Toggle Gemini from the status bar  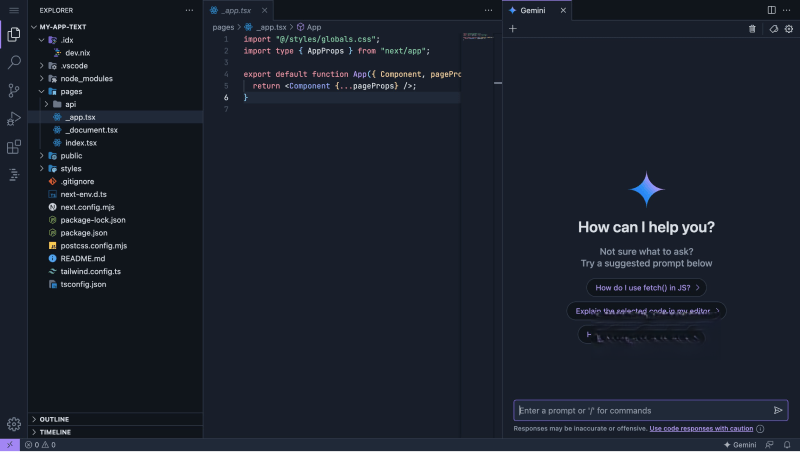click(737, 445)
